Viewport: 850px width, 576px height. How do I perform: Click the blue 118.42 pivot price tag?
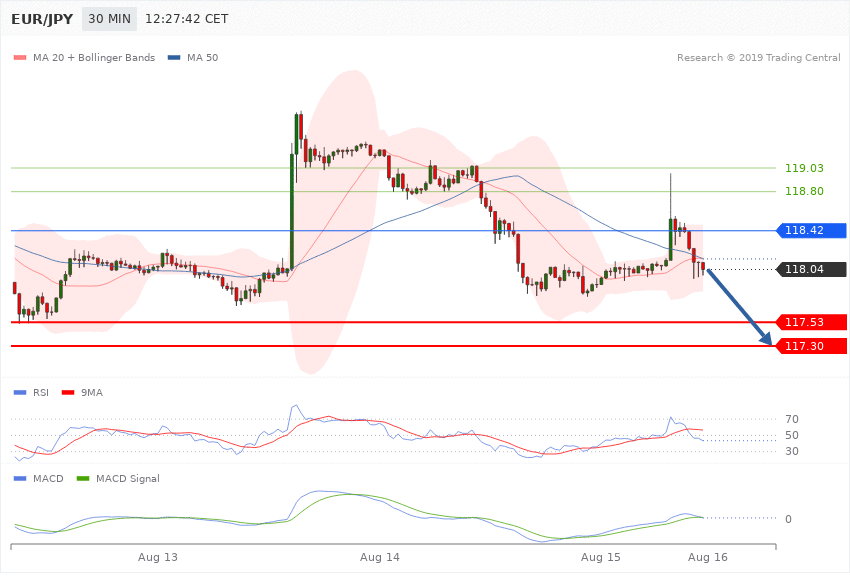[812, 230]
